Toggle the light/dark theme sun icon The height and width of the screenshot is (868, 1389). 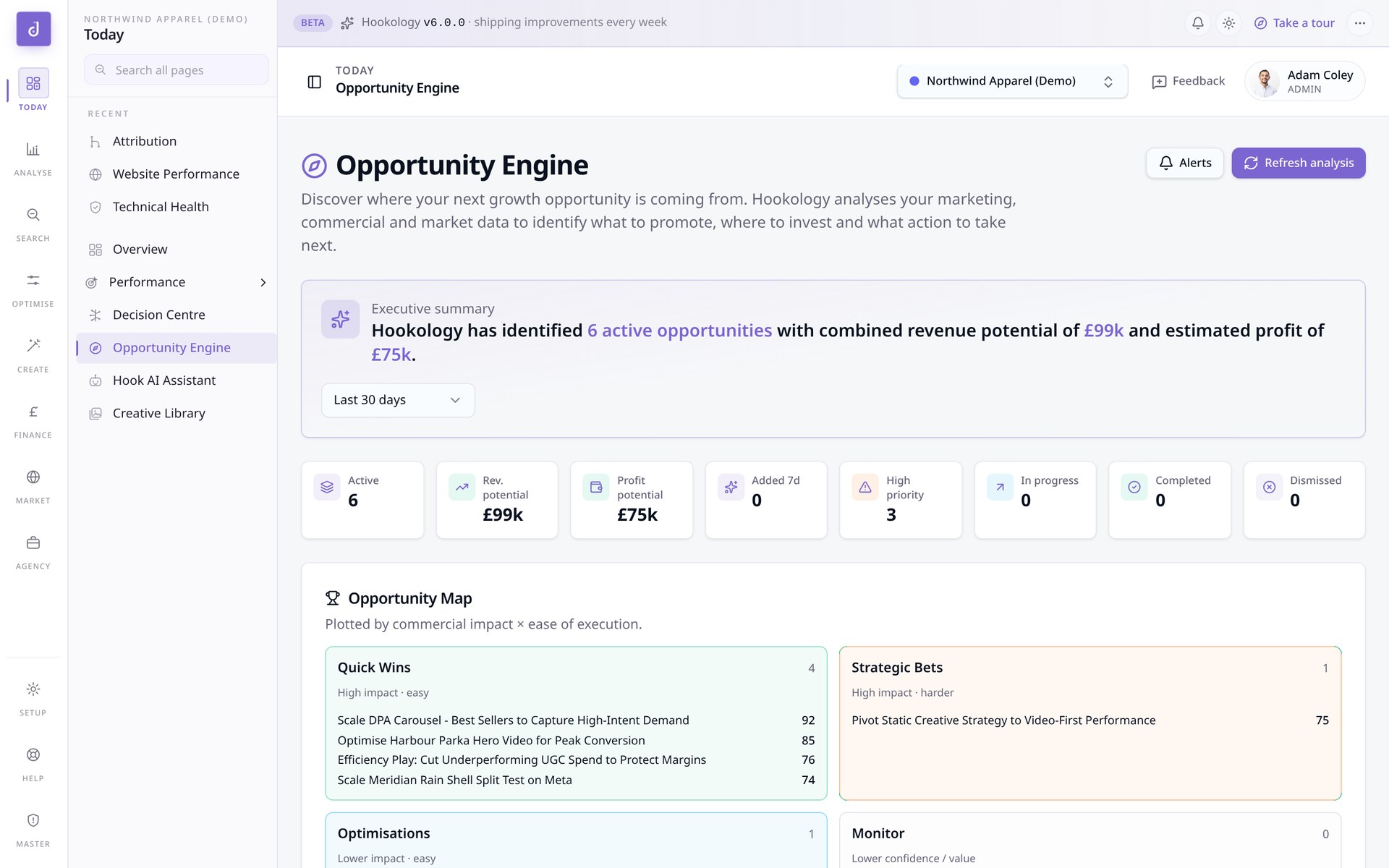(1228, 23)
